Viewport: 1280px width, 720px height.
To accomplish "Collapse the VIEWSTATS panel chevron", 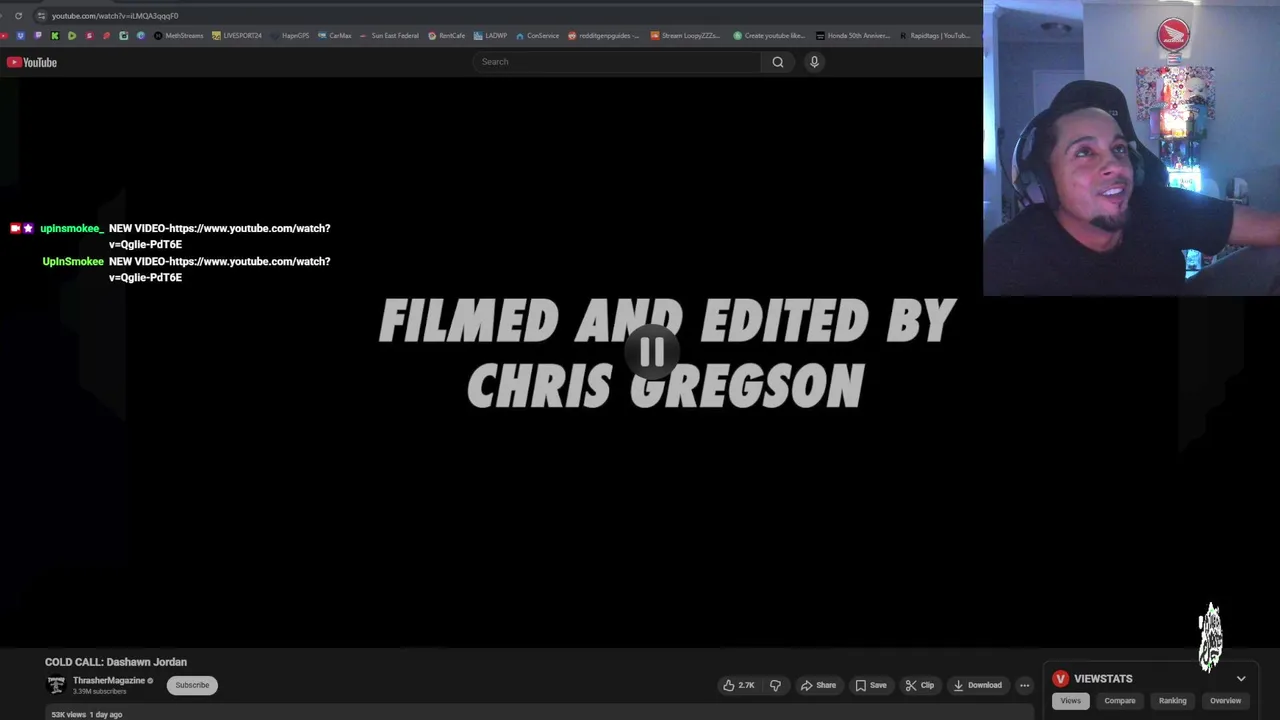I will point(1241,678).
